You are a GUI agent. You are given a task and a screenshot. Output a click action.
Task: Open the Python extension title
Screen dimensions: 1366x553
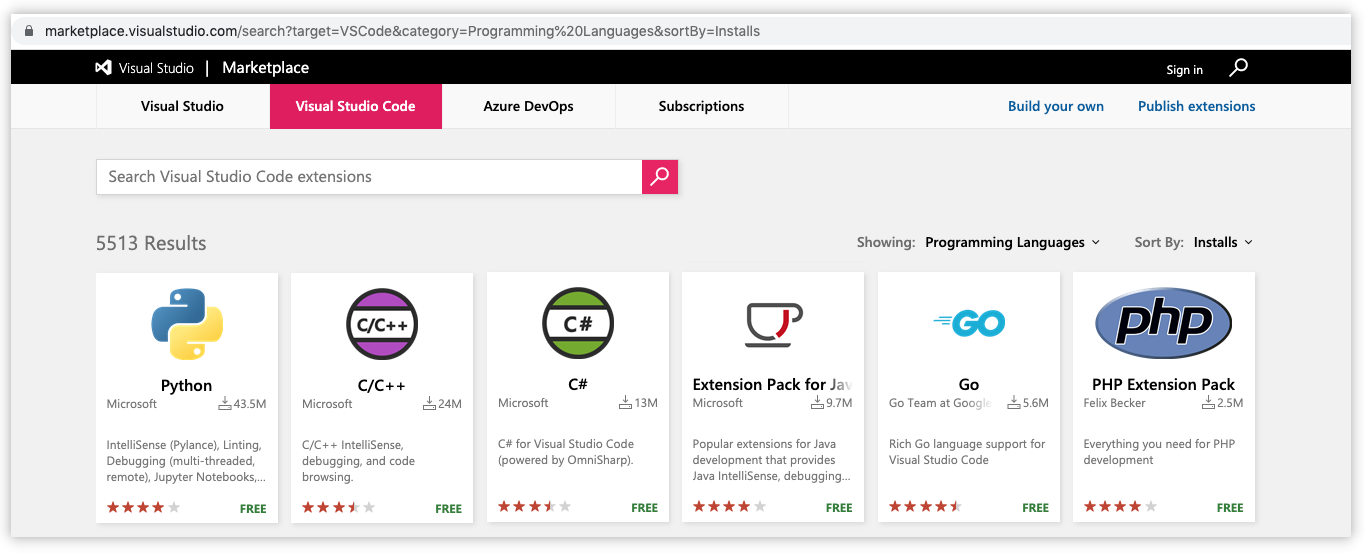(187, 385)
